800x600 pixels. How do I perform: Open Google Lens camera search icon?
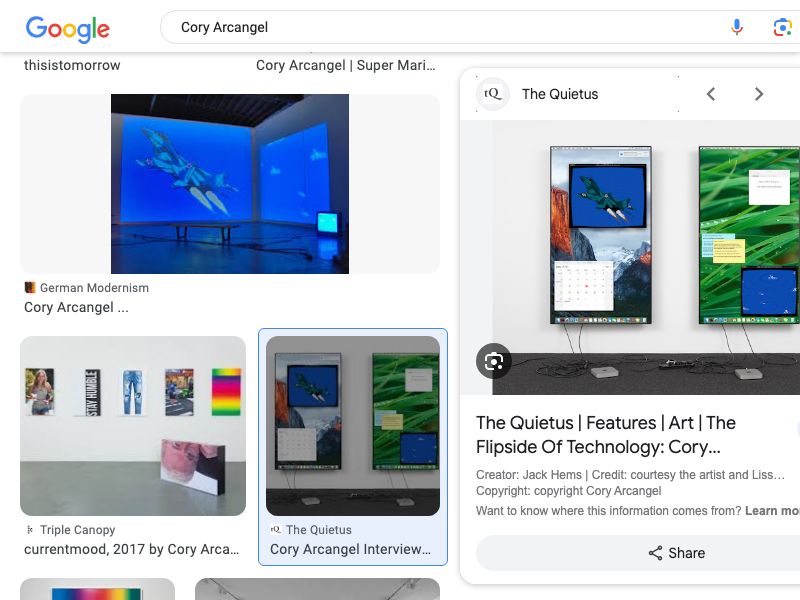point(782,27)
